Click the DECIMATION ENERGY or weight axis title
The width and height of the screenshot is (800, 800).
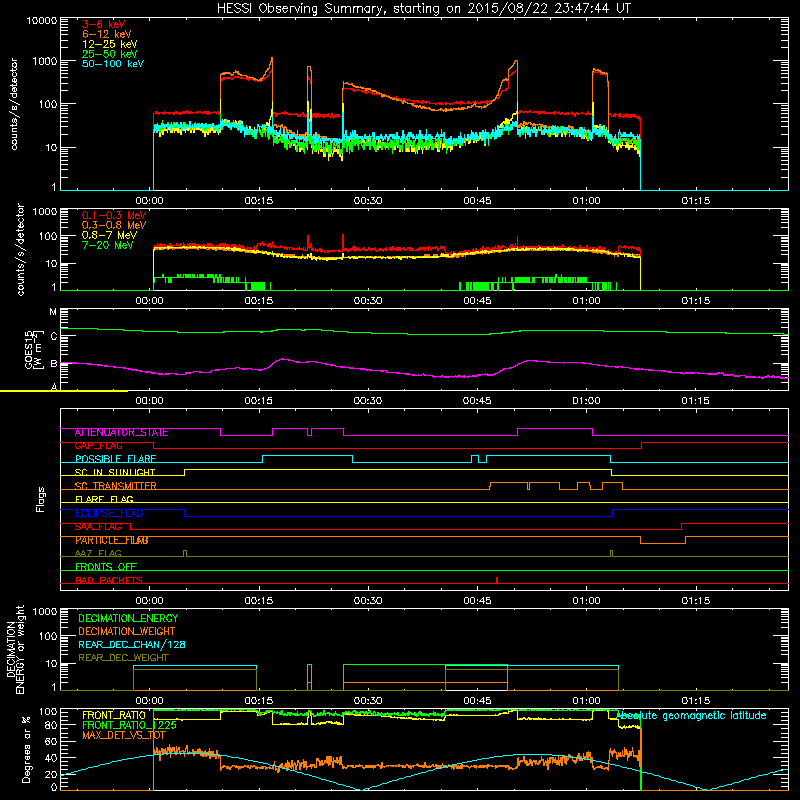click(x=15, y=649)
